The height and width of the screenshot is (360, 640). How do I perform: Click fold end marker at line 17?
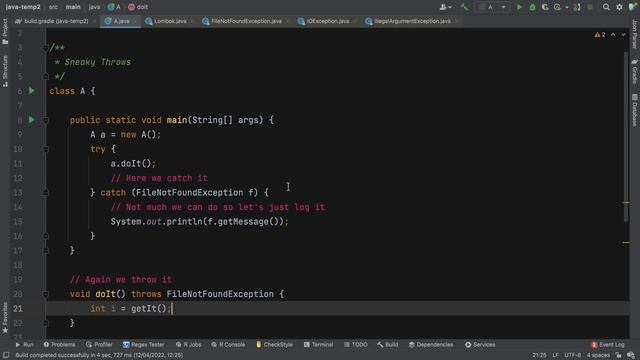(x=46, y=251)
